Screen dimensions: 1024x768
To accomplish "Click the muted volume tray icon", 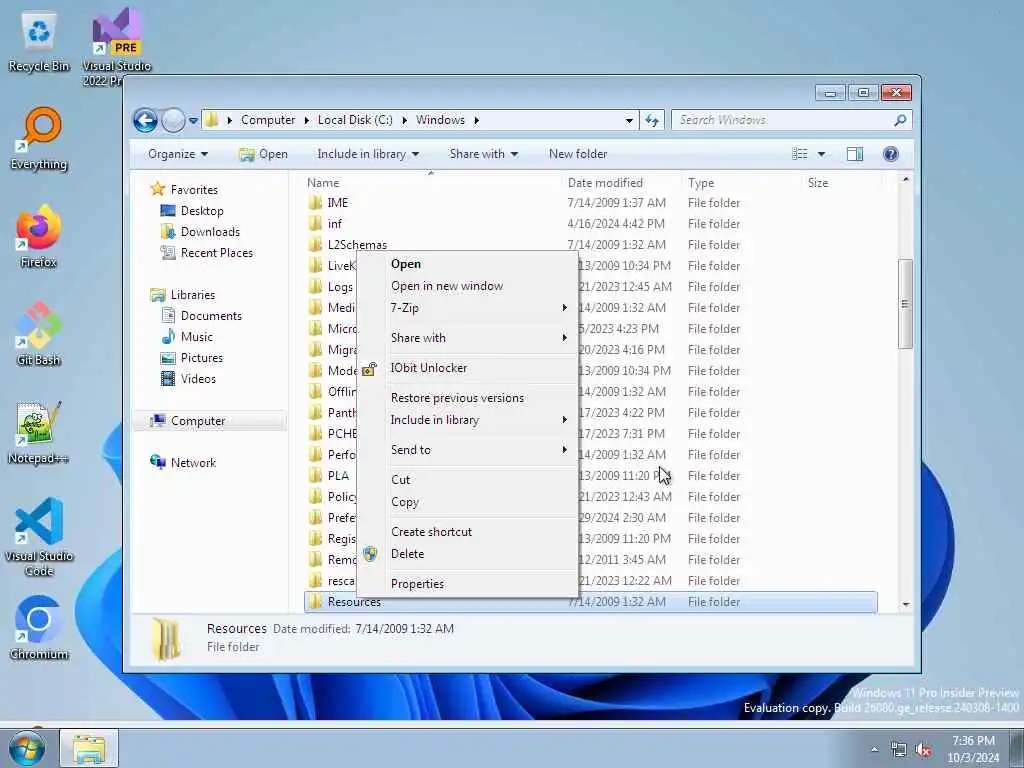I will coord(923,750).
